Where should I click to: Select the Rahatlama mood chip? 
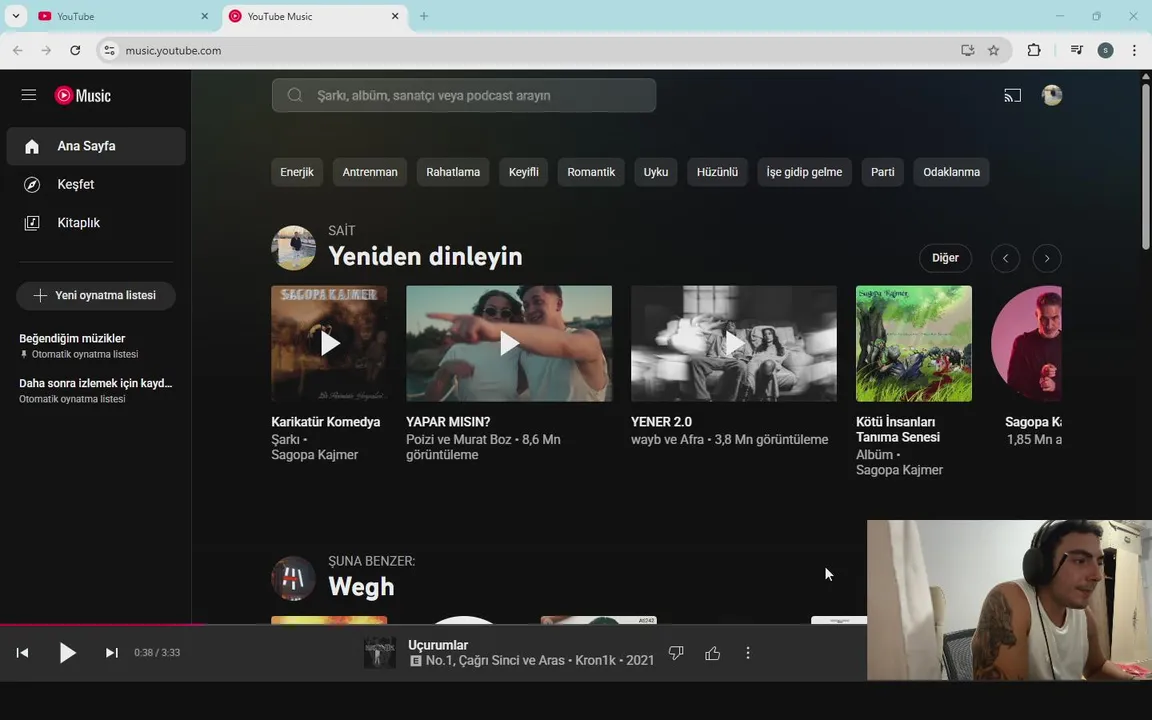coord(453,172)
